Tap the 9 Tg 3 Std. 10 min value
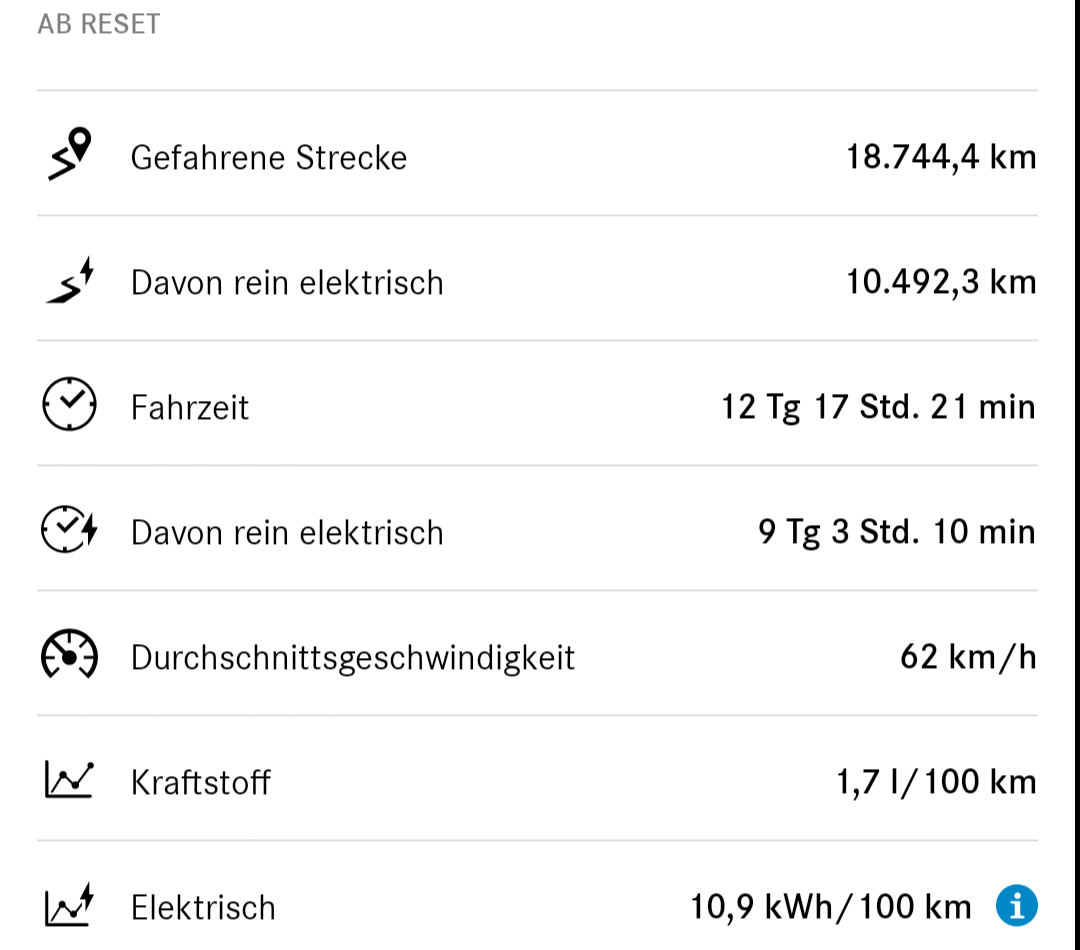This screenshot has width=1080, height=950. [x=897, y=533]
